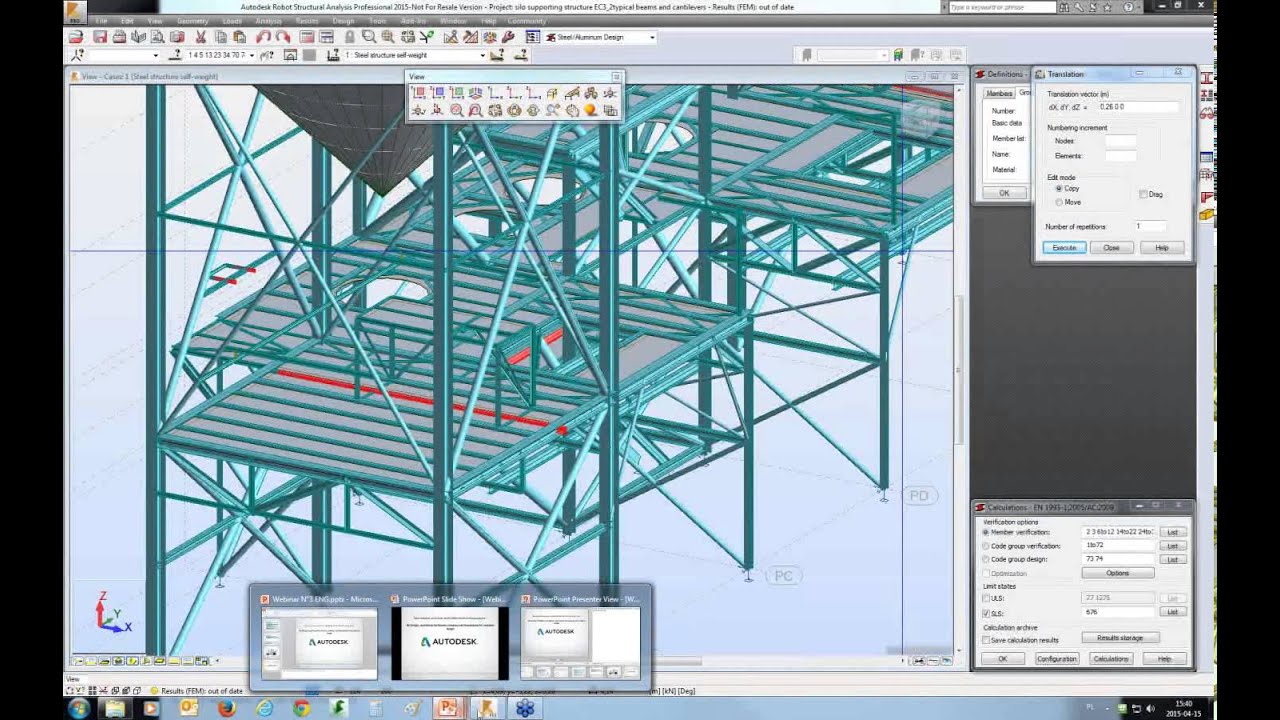Image resolution: width=1280 pixels, height=720 pixels.
Task: Expand the node selection dropdown
Action: [156, 55]
